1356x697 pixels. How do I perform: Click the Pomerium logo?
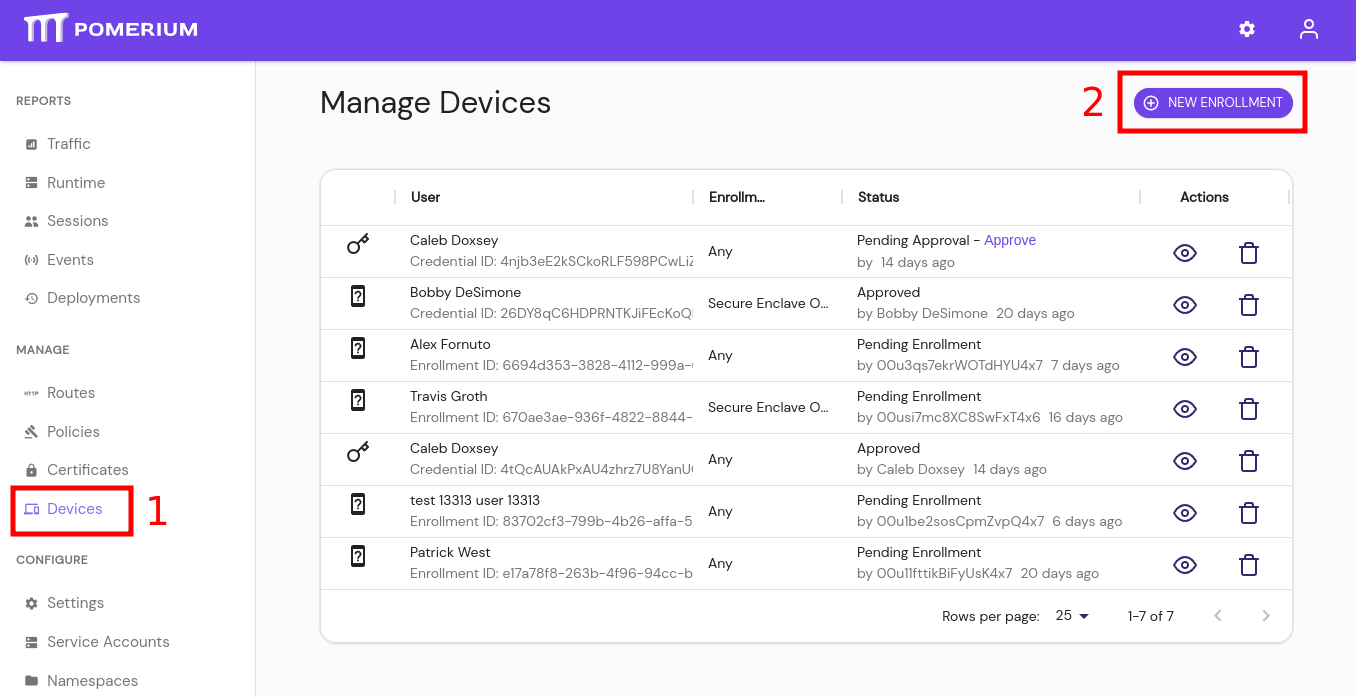(x=110, y=29)
